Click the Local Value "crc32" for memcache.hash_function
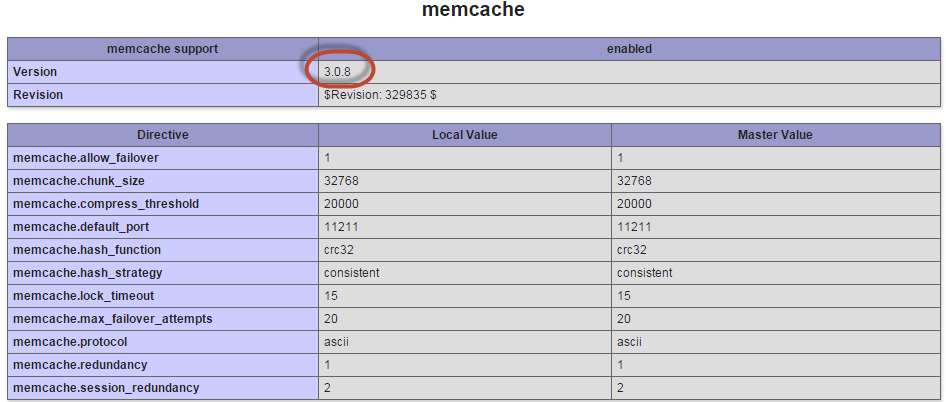 click(338, 250)
